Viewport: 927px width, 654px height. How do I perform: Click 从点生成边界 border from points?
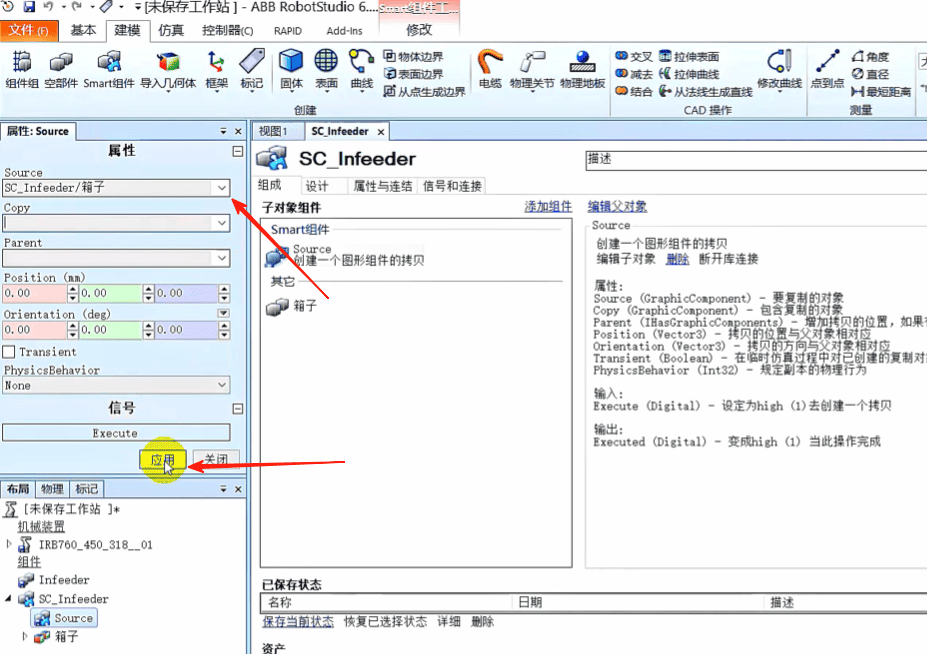(424, 92)
